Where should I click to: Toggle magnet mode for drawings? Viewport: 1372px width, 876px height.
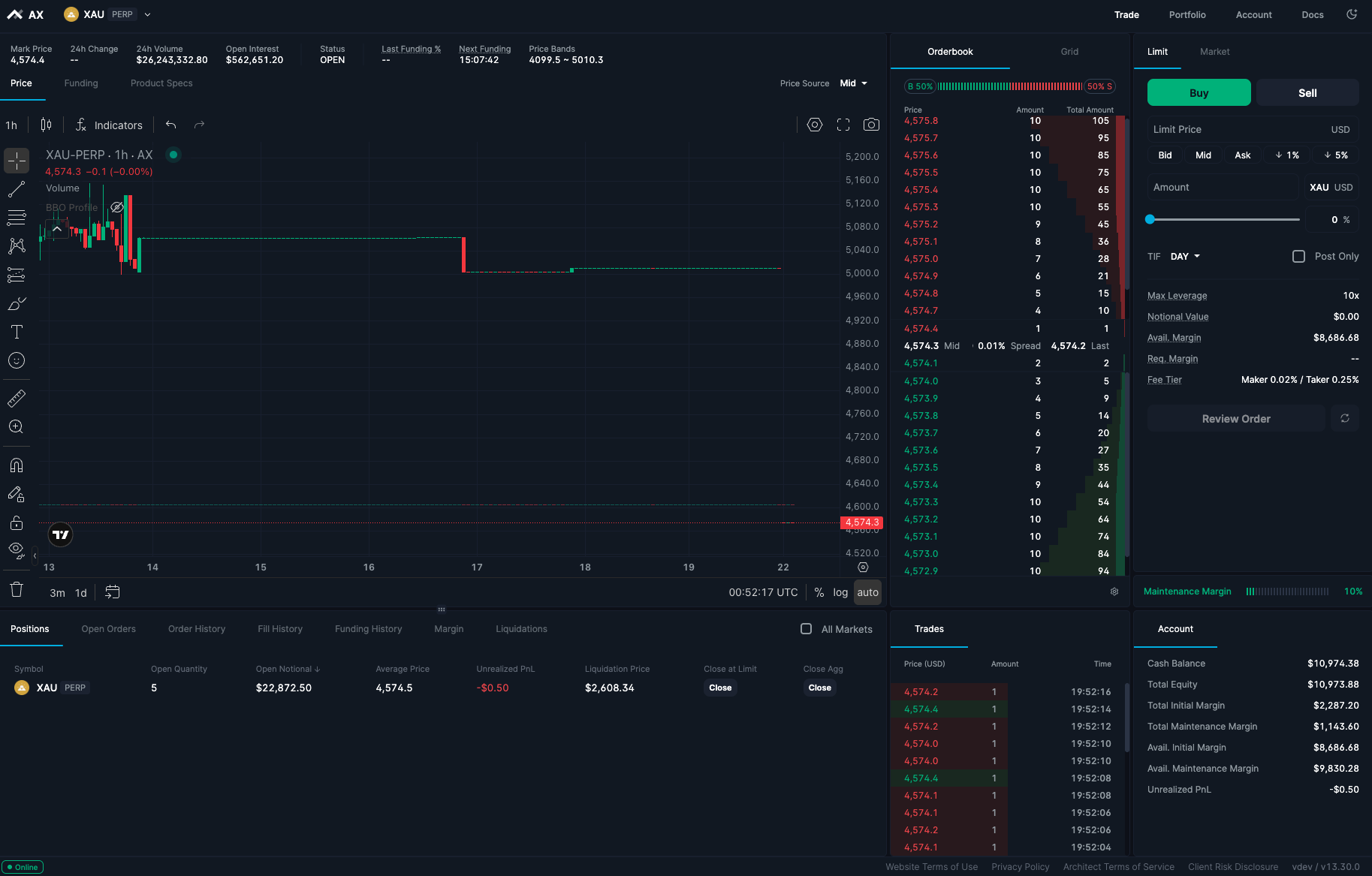(17, 465)
